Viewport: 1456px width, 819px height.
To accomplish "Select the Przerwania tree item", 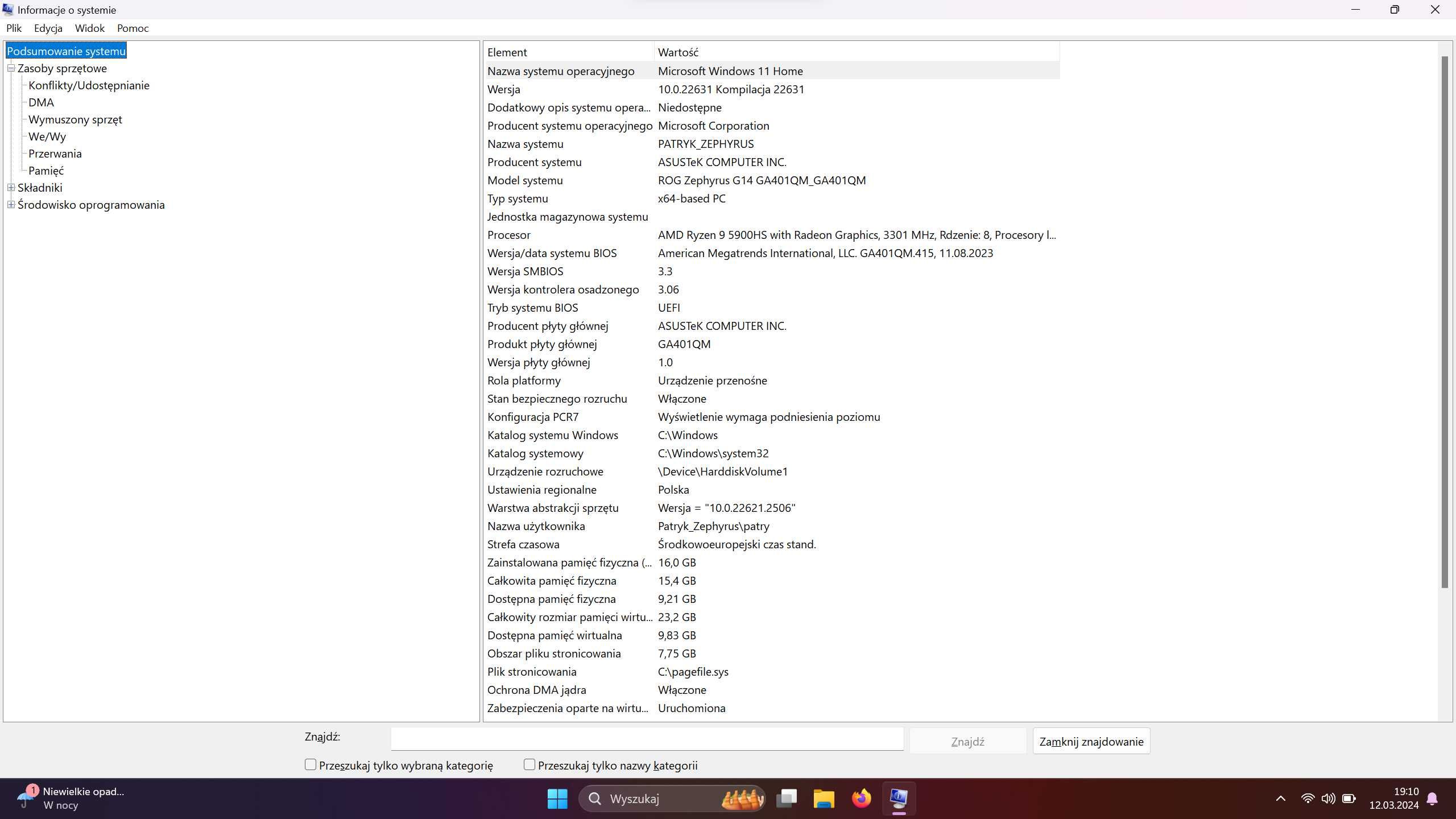I will pos(55,154).
